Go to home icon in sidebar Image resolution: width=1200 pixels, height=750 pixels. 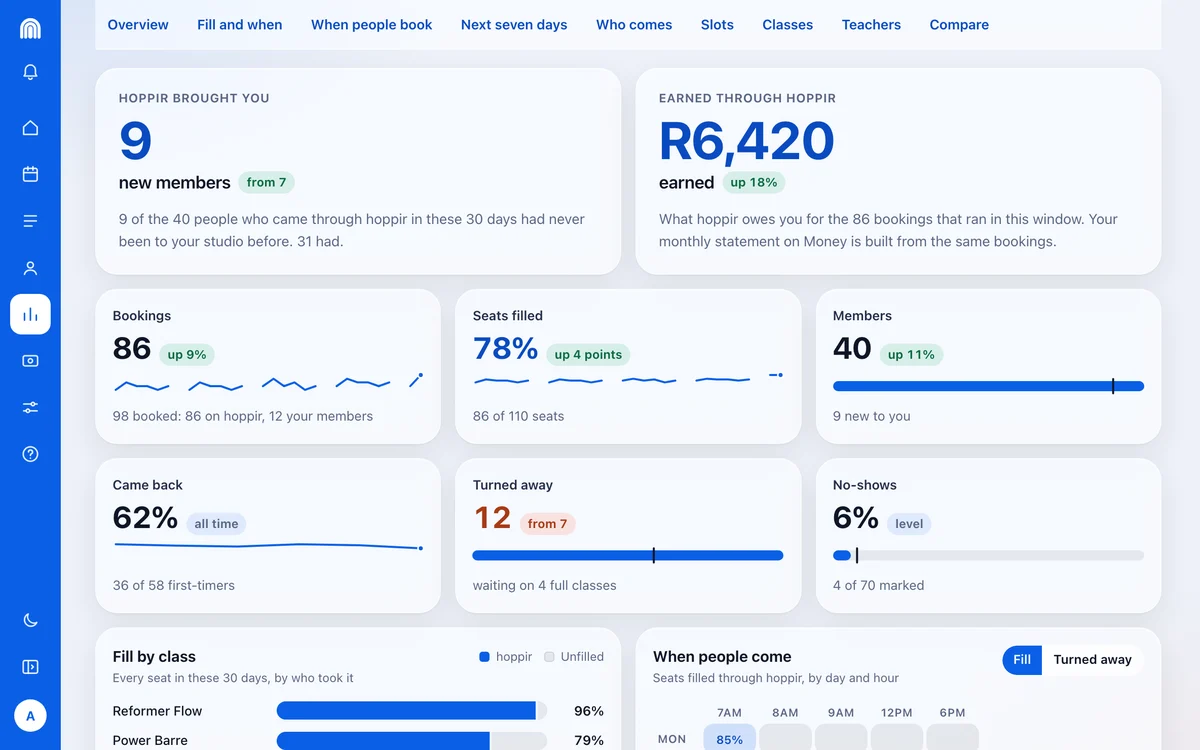30,128
